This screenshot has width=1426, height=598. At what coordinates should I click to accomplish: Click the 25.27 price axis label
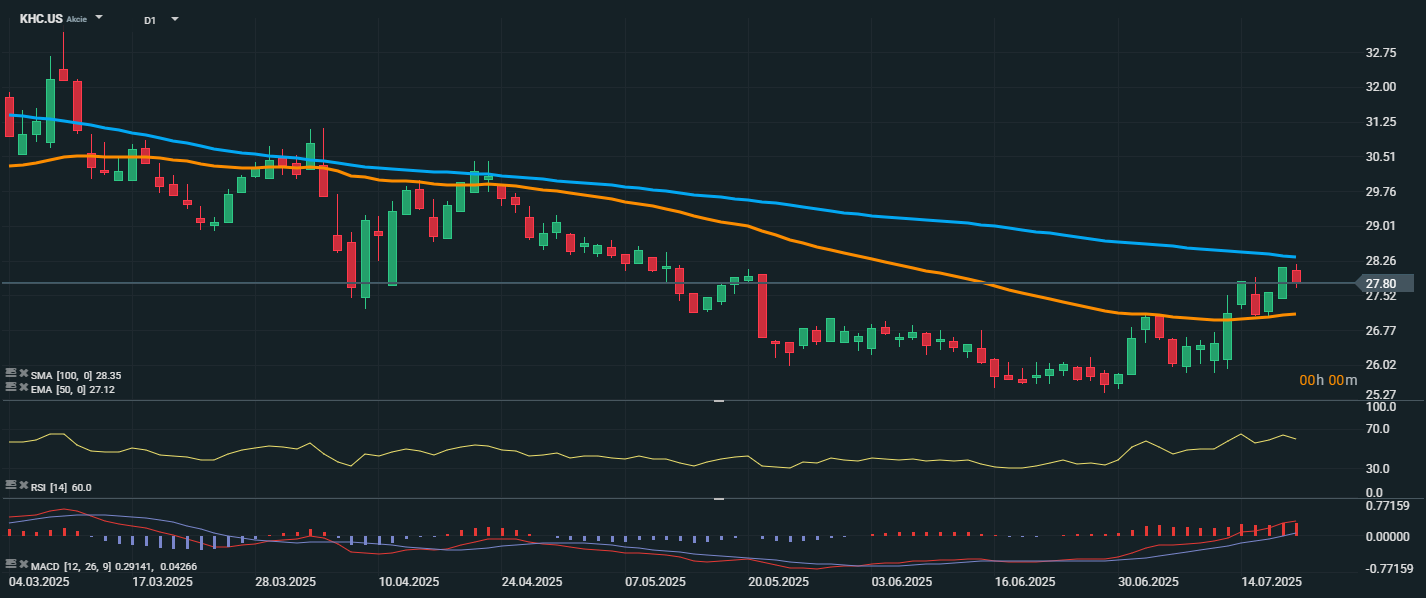pos(1380,394)
